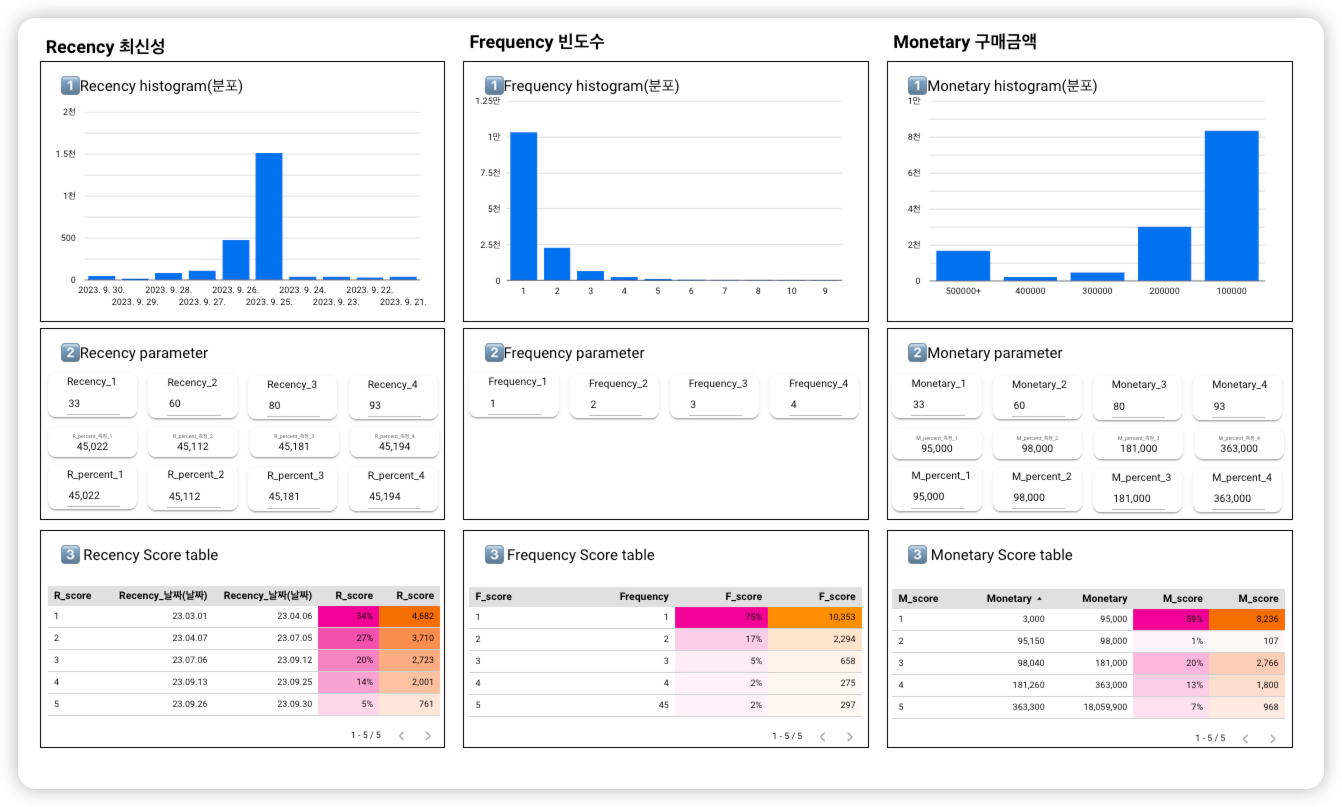Click the 2,766 cell in Monetary table
This screenshot has height=807, width=1342.
click(x=1247, y=663)
